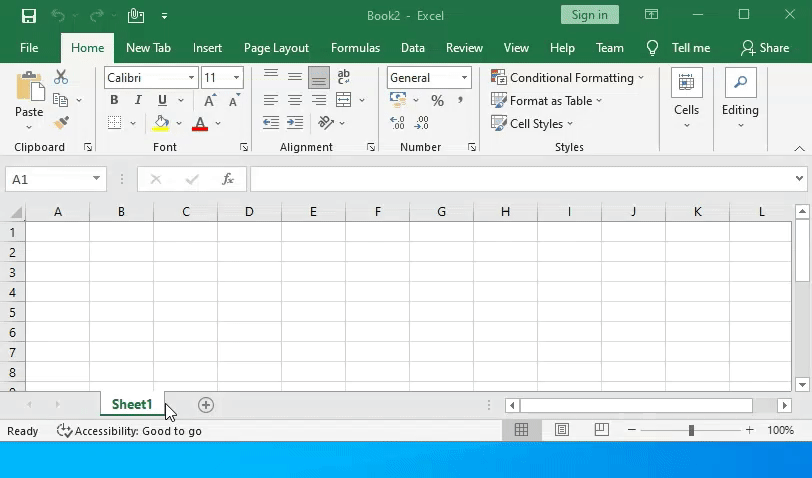The width and height of the screenshot is (812, 478).
Task: Click Decrease Decimal icon
Action: (x=422, y=123)
